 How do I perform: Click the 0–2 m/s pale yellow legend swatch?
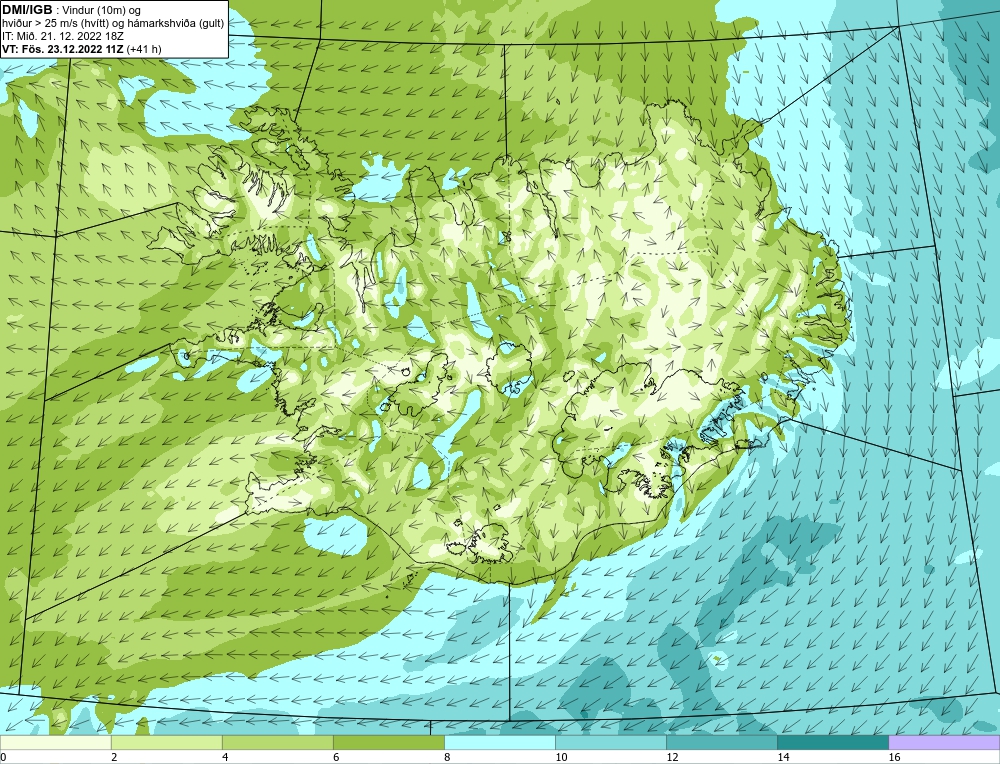coord(55,743)
